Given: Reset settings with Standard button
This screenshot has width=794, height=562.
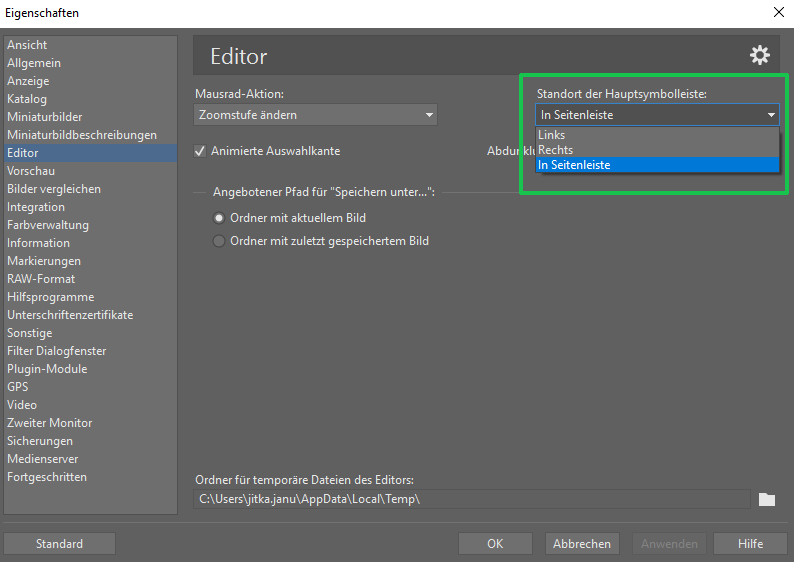Looking at the screenshot, I should coord(60,544).
